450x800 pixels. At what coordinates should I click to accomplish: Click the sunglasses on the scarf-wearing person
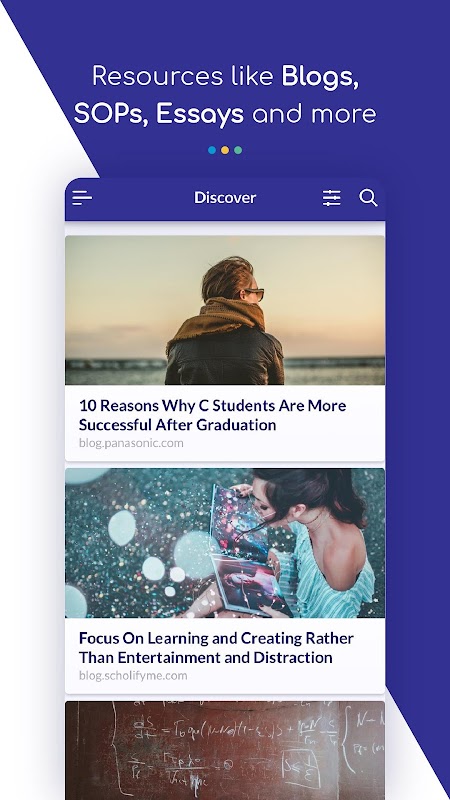(x=254, y=294)
